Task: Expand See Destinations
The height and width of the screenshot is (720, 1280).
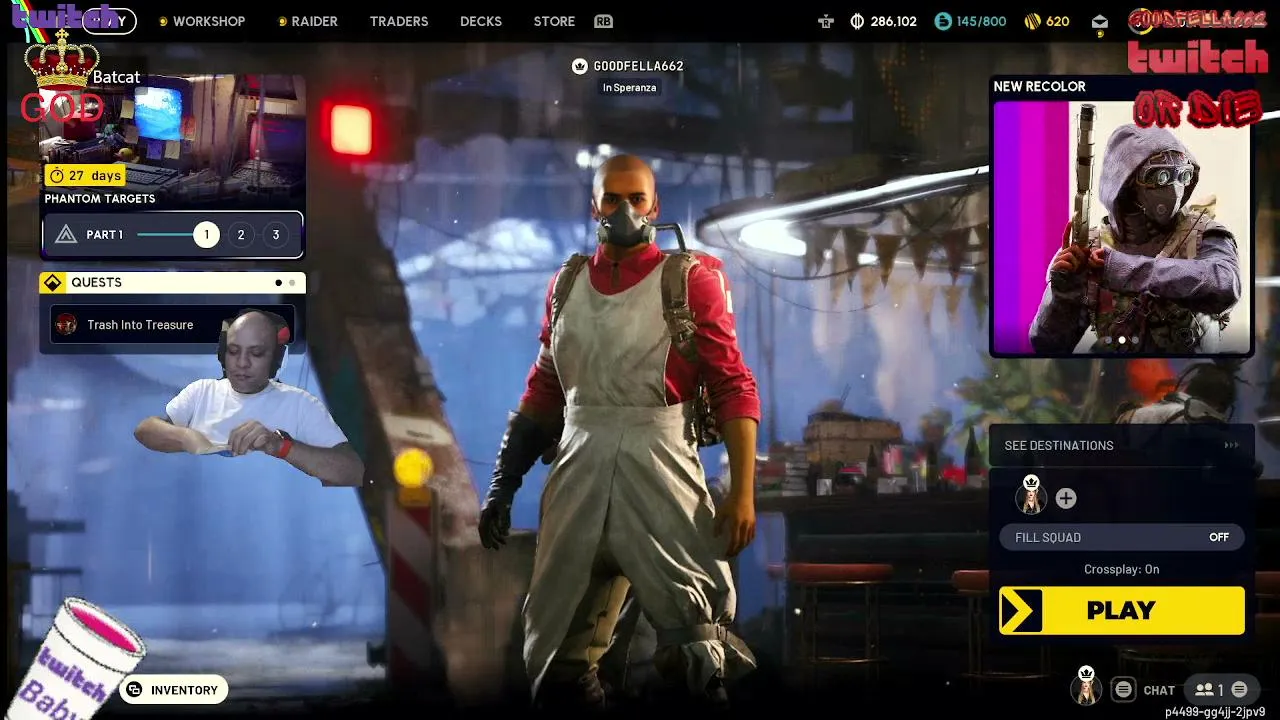Action: point(1121,446)
